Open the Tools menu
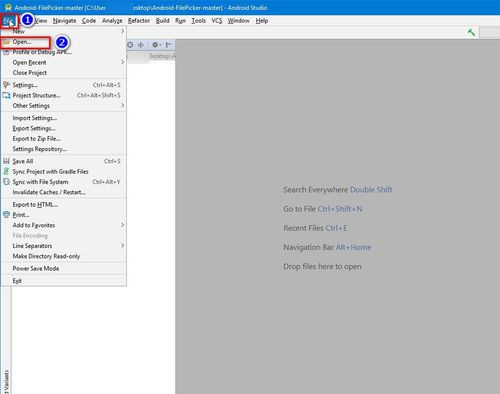The image size is (500, 394). (x=198, y=21)
